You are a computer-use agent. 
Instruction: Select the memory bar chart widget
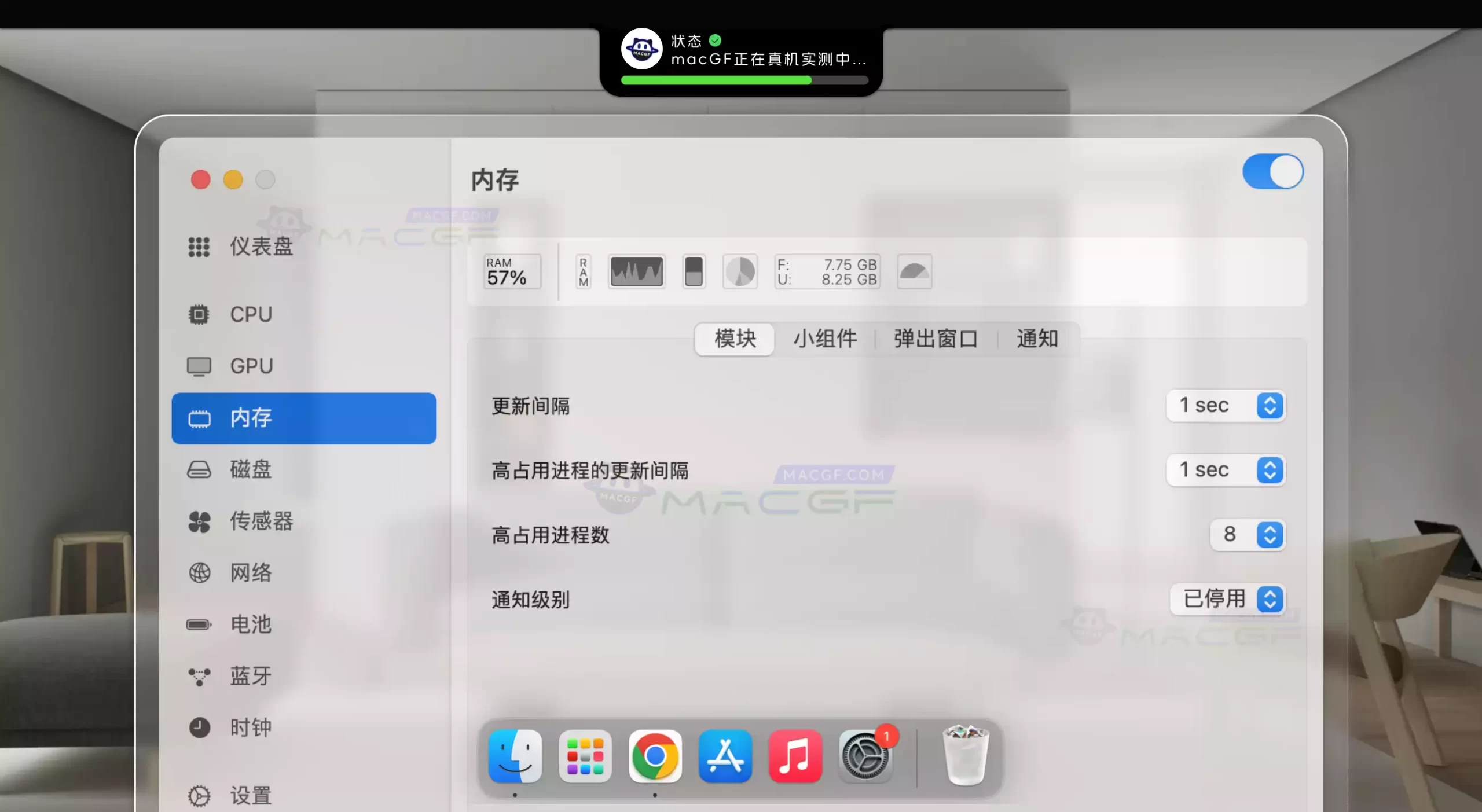pyautogui.click(x=694, y=271)
